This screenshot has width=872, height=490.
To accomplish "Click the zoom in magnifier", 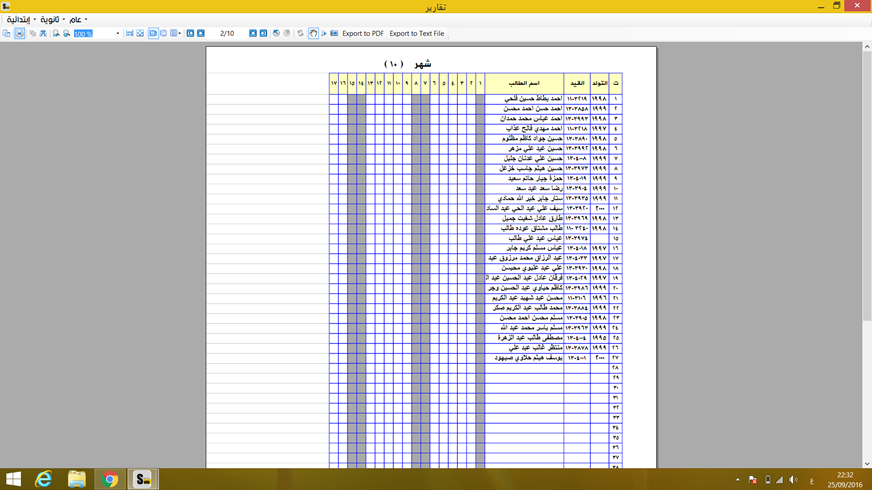I will (55, 33).
